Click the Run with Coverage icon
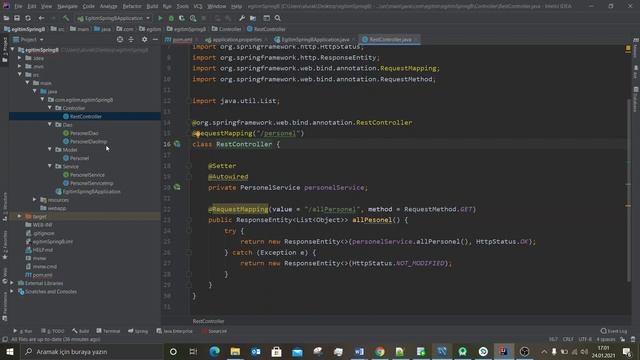Screen dimensions: 640x360 pos(182,18)
